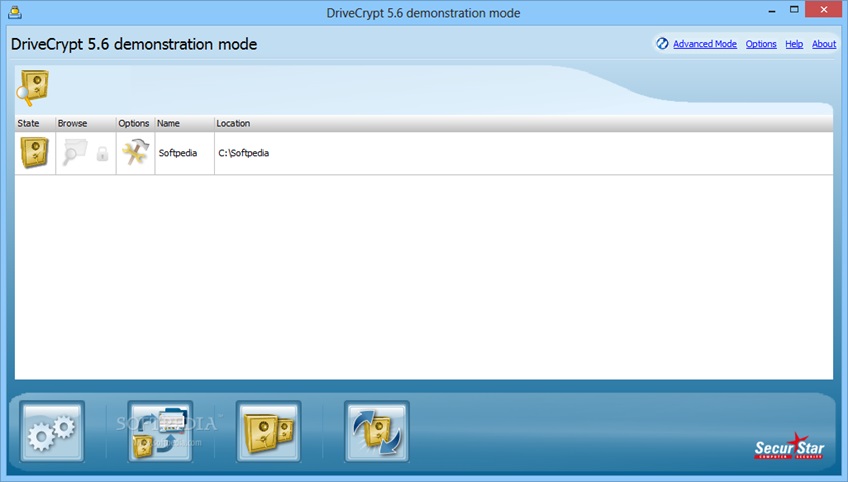Maximize the DriveCrypt window

pyautogui.click(x=794, y=10)
